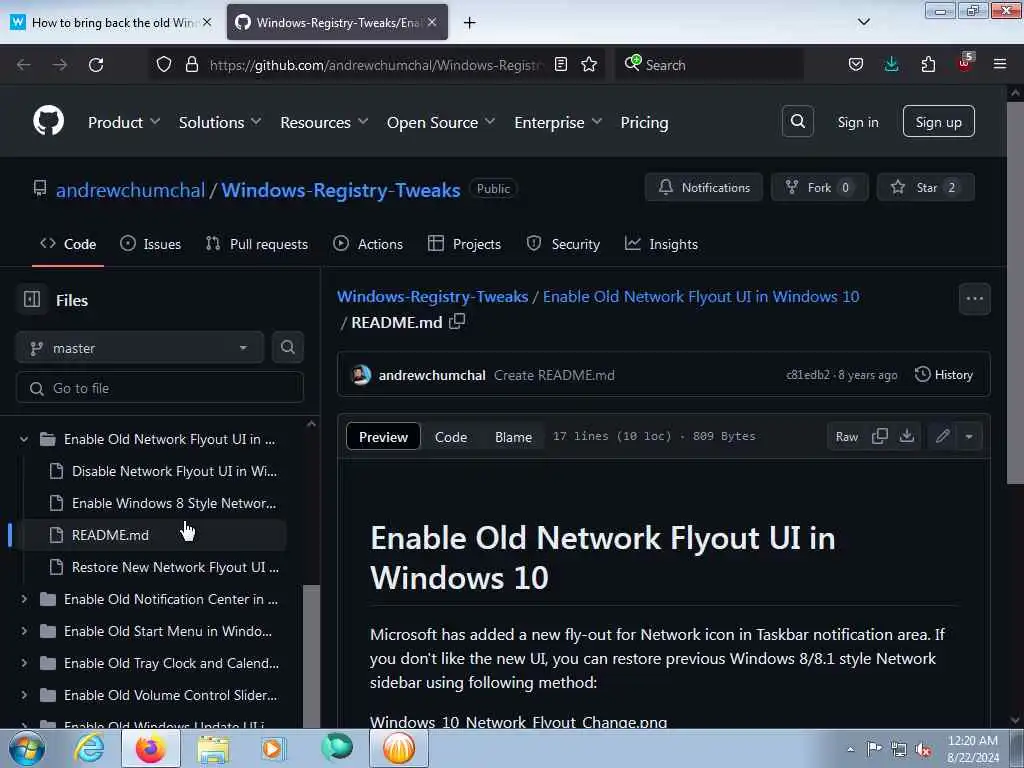
Task: Click the Go to file input
Action: pos(159,388)
